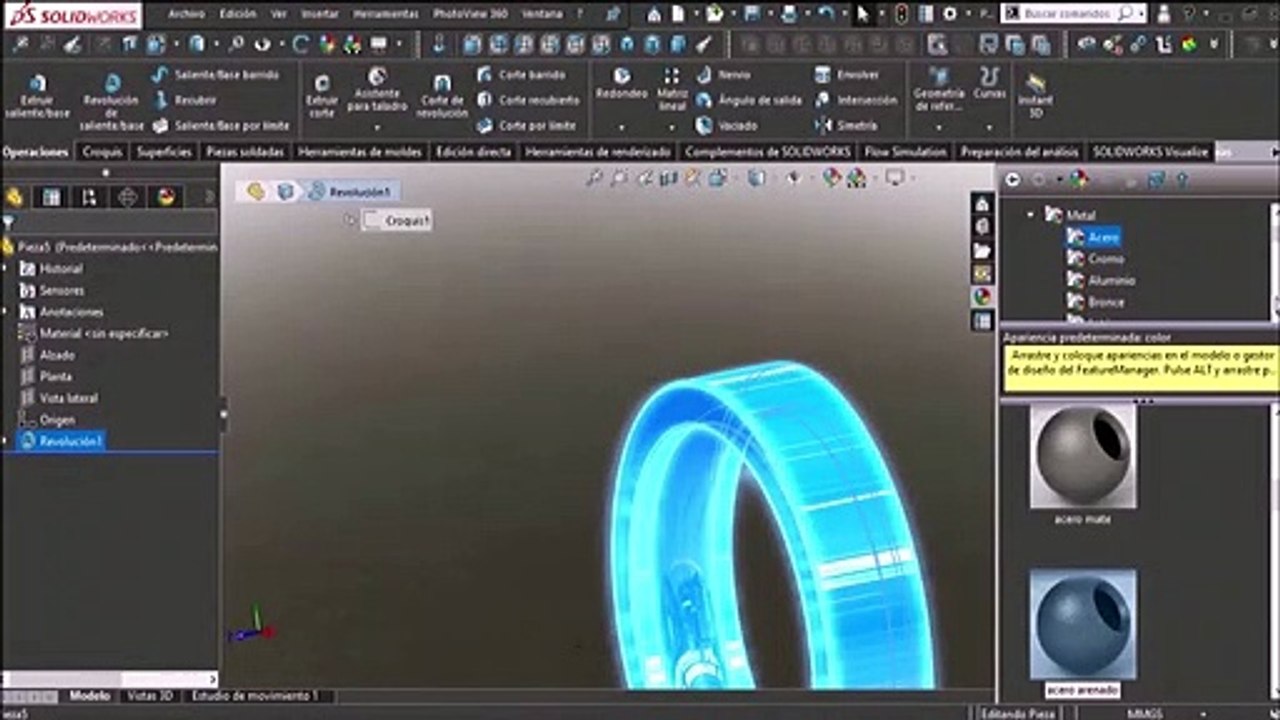This screenshot has height=720, width=1280.
Task: Open the Asistente para taladro dropdown arrow
Action: click(377, 127)
